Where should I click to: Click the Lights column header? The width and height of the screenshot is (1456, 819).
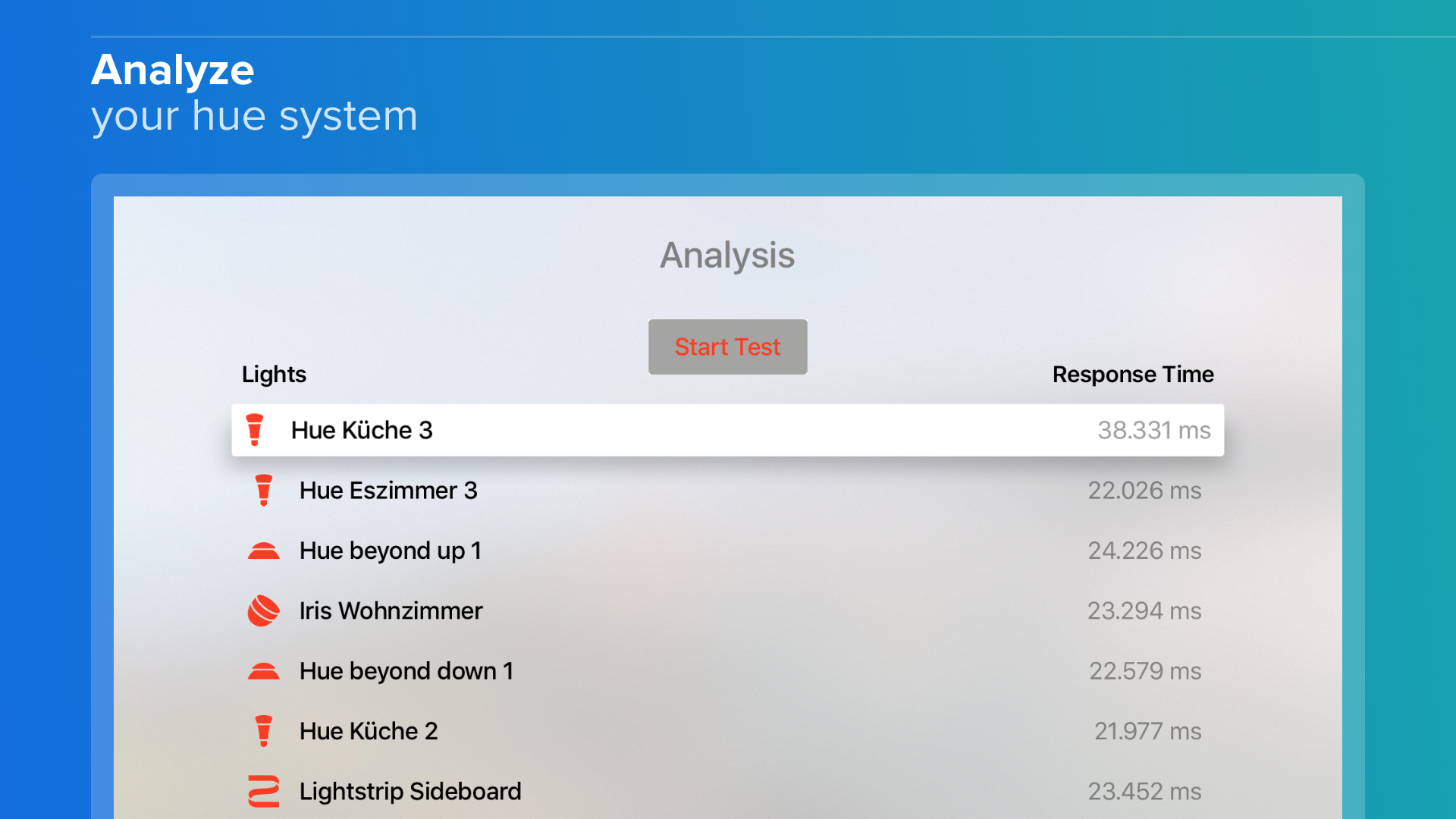coord(274,375)
